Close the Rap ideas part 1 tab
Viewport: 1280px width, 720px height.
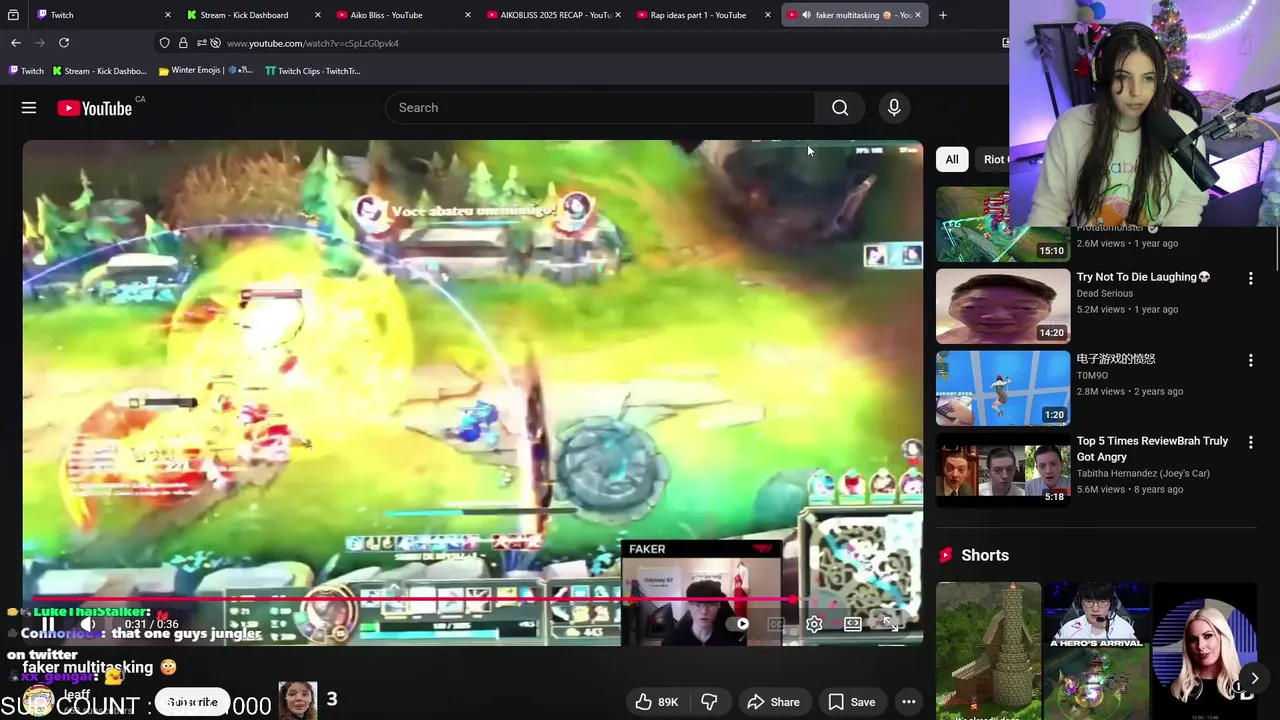coord(768,15)
